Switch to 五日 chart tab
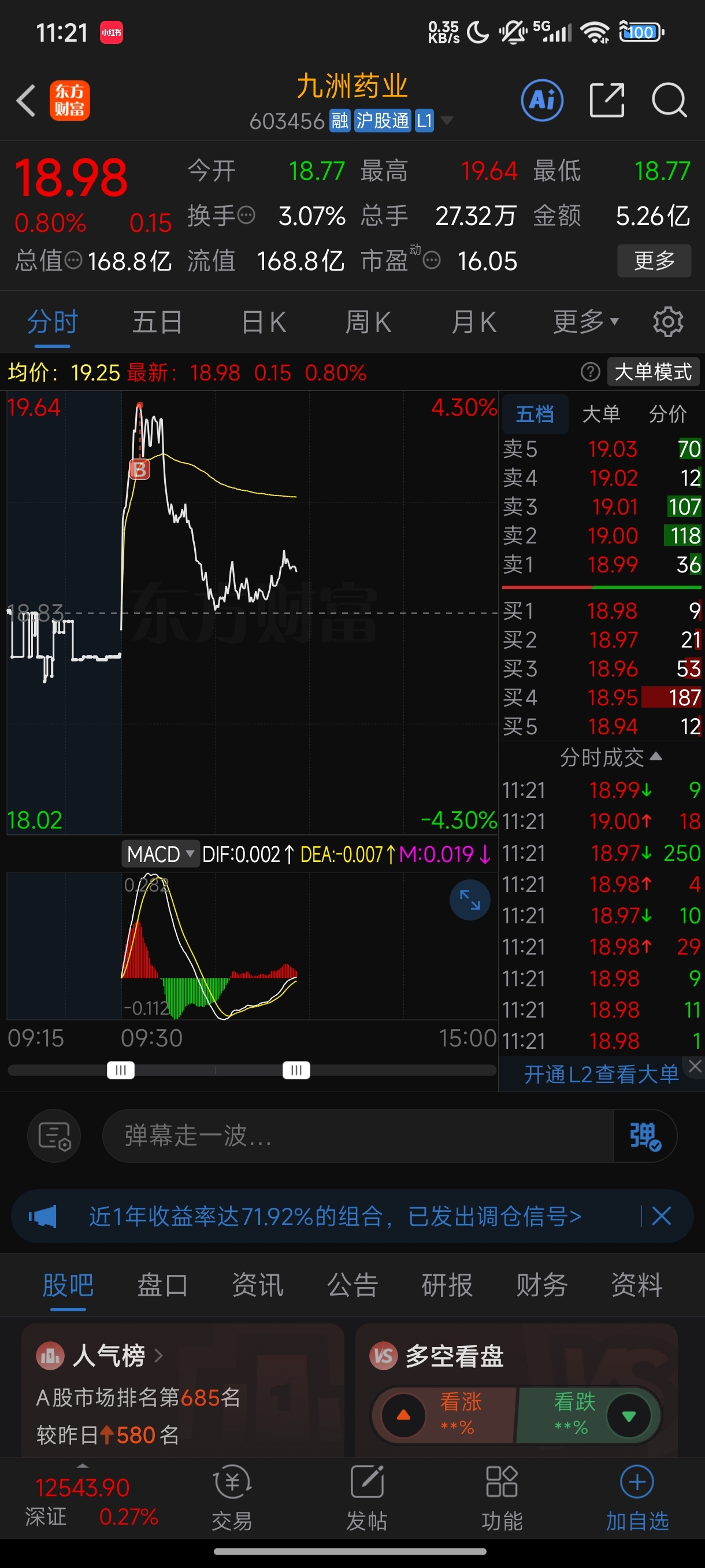This screenshot has width=705, height=1568. tap(157, 321)
